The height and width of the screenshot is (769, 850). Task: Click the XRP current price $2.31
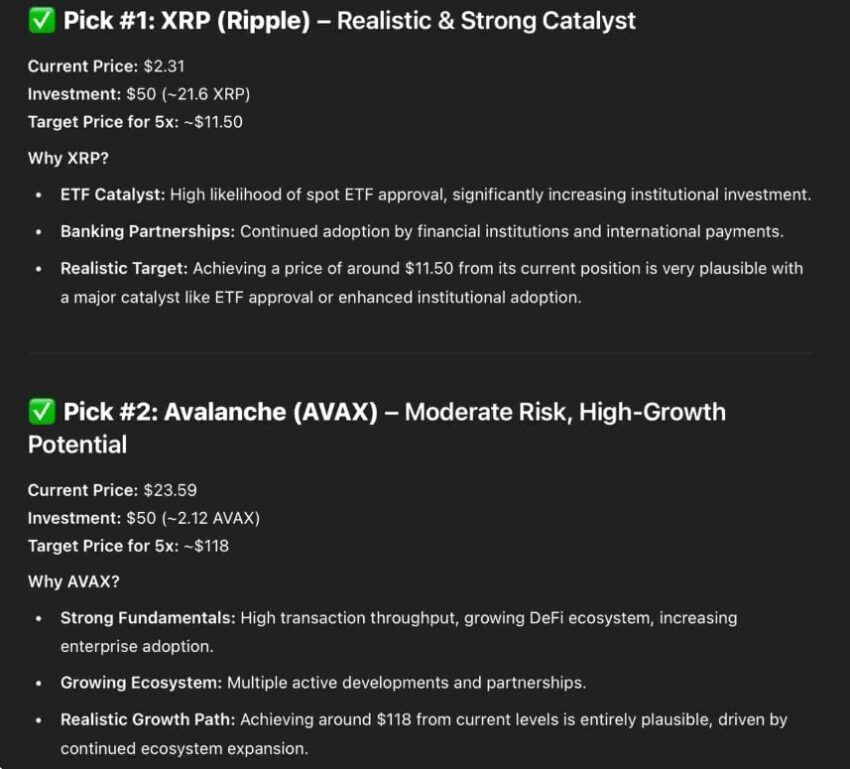(x=164, y=66)
